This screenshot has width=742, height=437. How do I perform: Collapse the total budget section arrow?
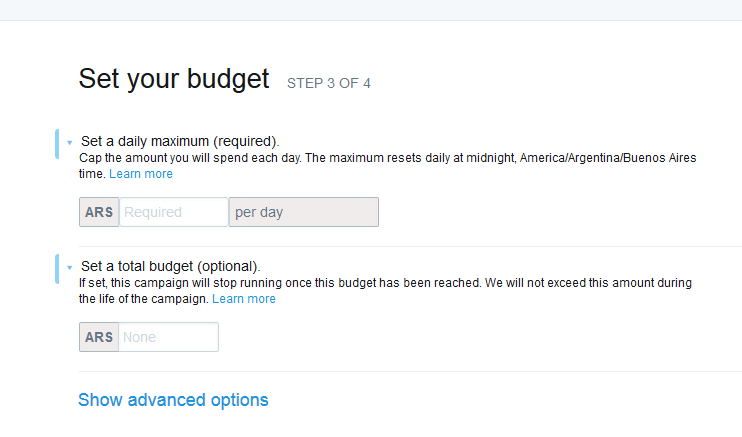pyautogui.click(x=69, y=268)
